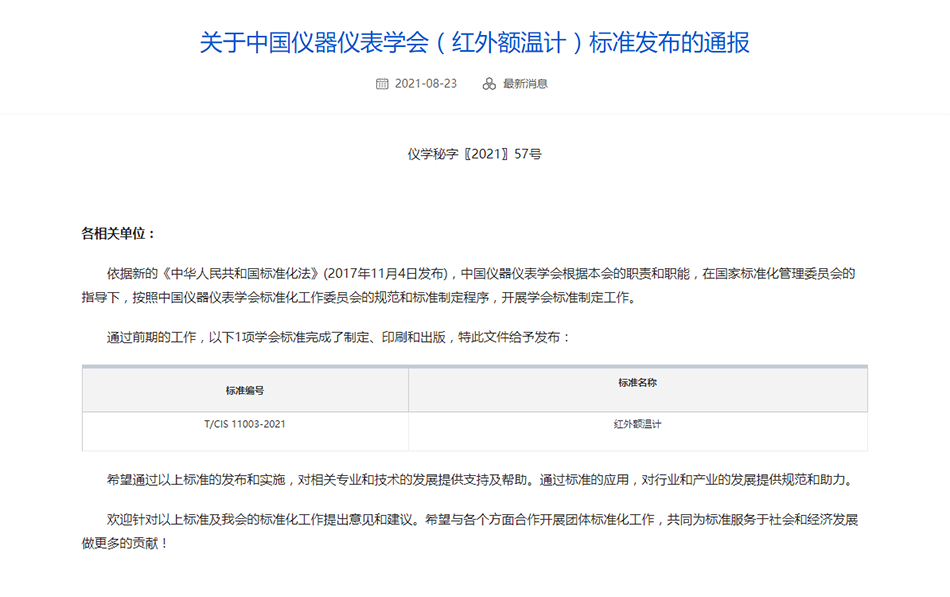Click document number 仪学秘字〖2021〗57号
The image size is (950, 597).
coord(474,154)
